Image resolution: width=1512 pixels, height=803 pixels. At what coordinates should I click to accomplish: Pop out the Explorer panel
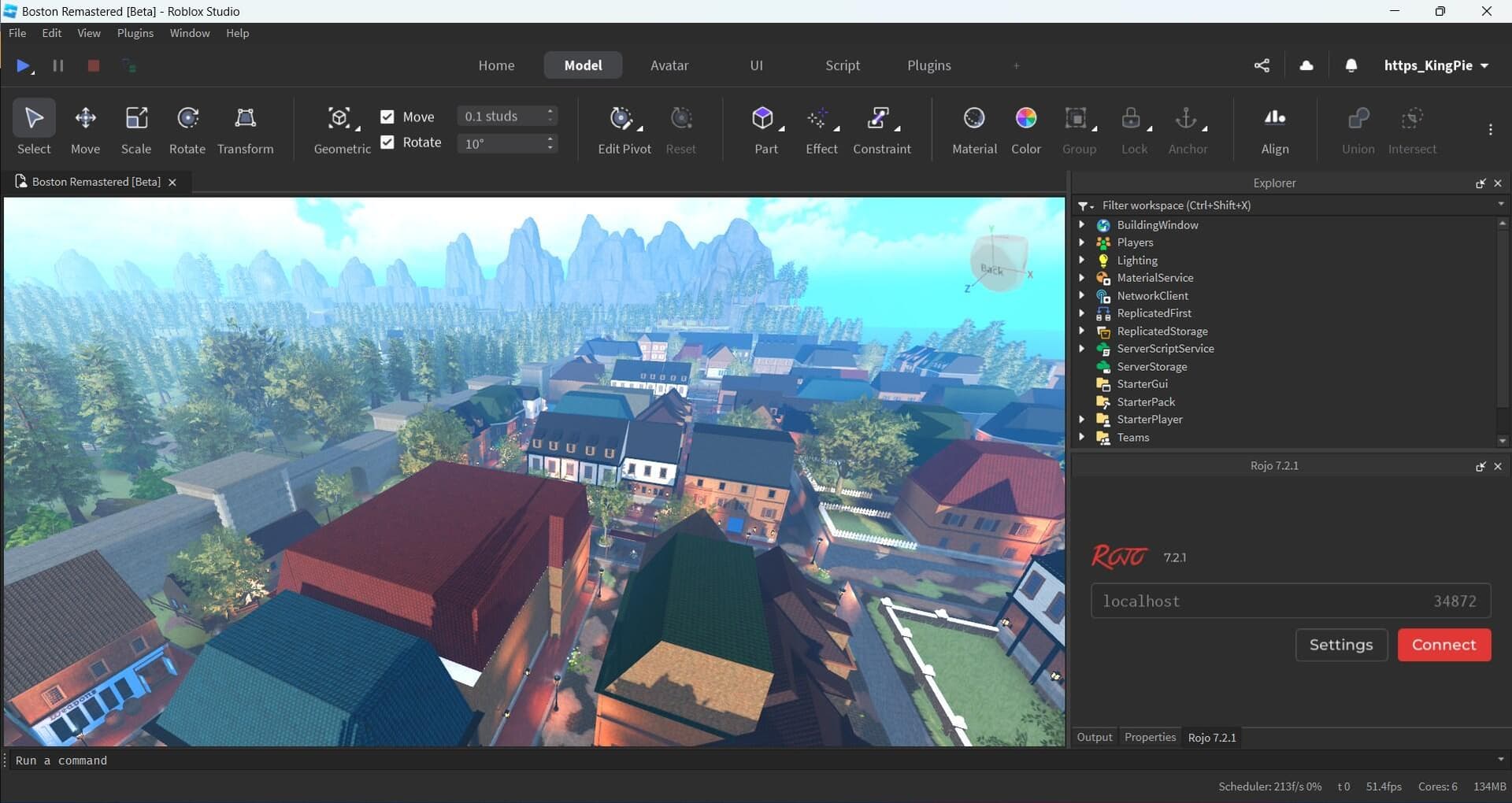(x=1480, y=183)
